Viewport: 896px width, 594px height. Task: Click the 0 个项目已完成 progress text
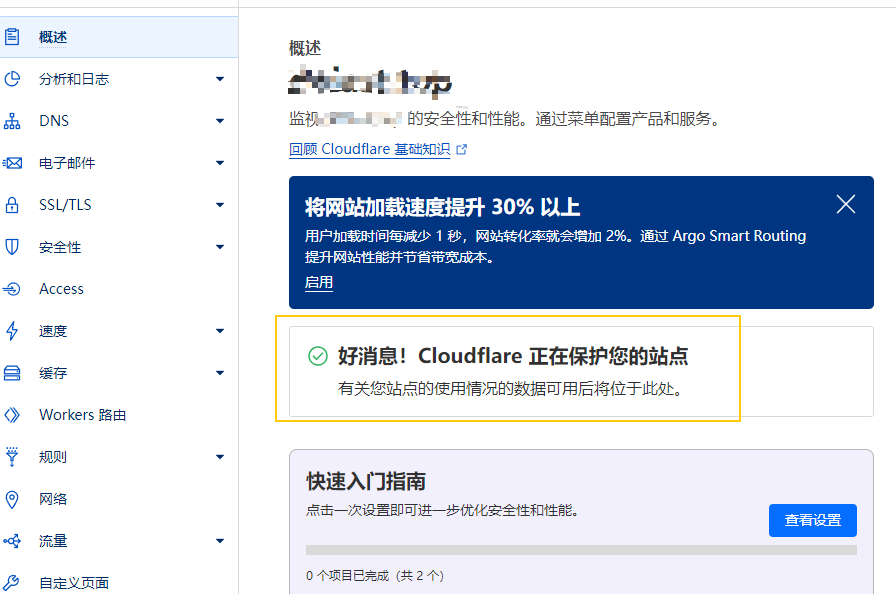click(375, 576)
